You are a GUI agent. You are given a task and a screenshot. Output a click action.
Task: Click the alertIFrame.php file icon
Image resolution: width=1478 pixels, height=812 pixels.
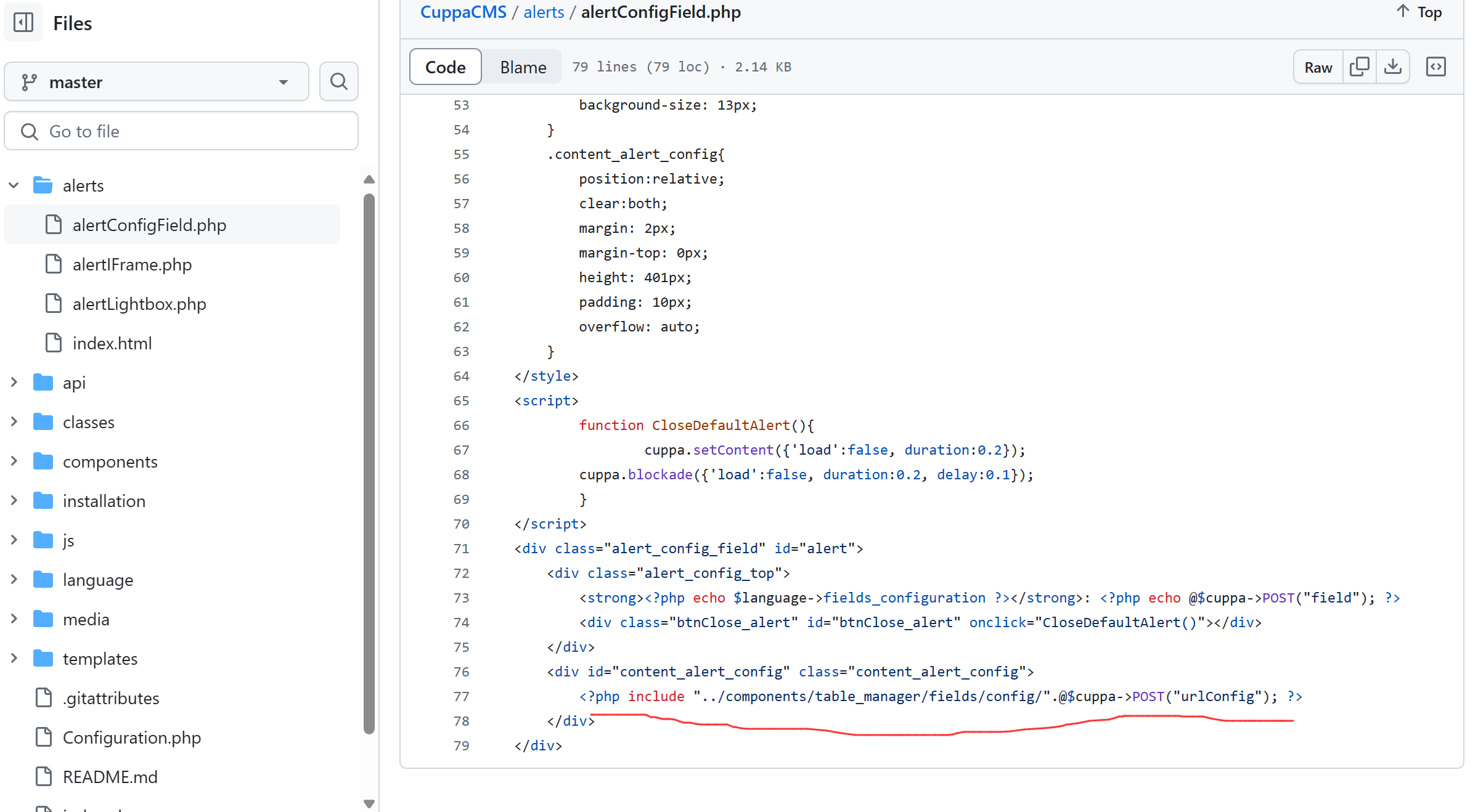coord(54,264)
